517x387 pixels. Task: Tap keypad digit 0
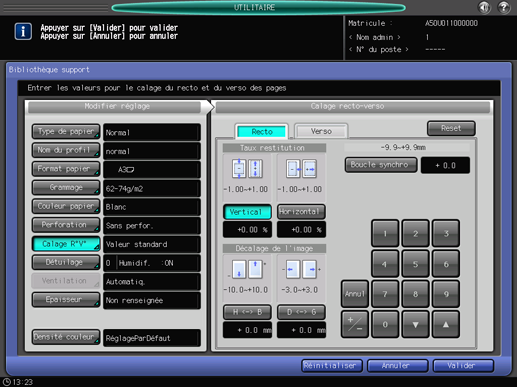(385, 324)
